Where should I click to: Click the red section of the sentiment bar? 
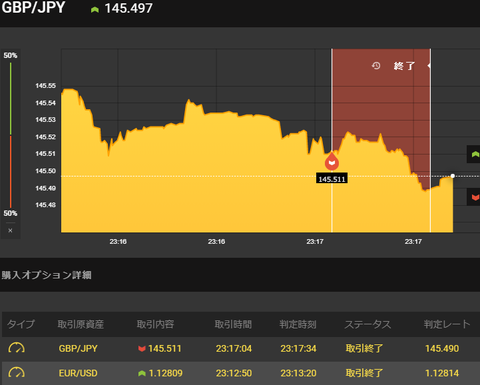coord(11,172)
